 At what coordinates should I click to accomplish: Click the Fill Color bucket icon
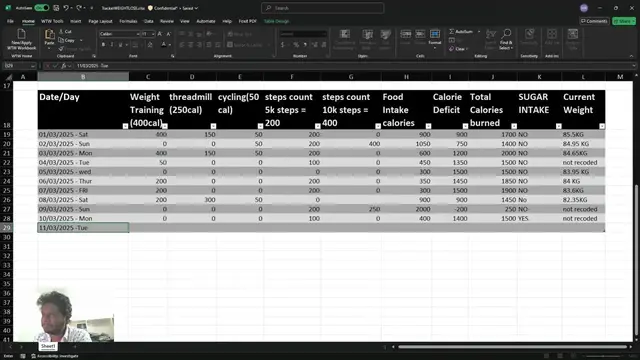150,44
